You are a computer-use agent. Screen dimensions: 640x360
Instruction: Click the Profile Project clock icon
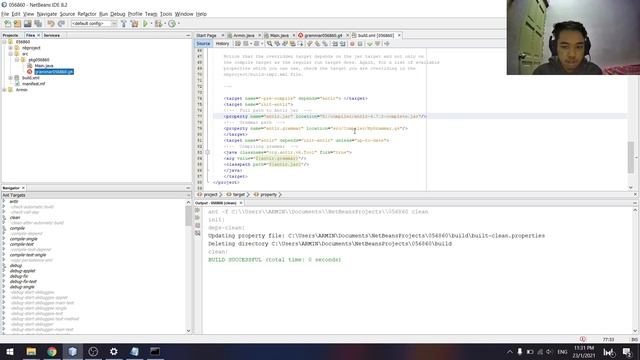pos(172,24)
